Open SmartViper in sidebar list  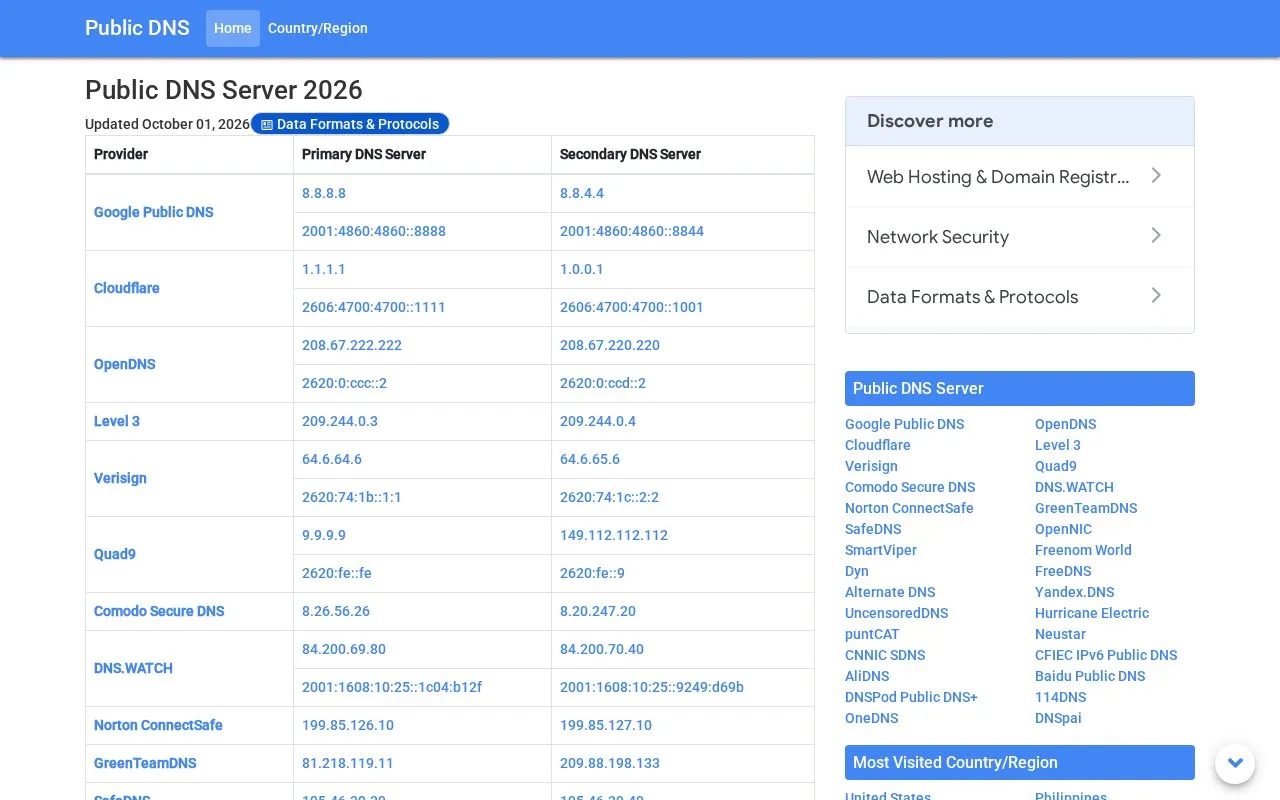coord(881,550)
